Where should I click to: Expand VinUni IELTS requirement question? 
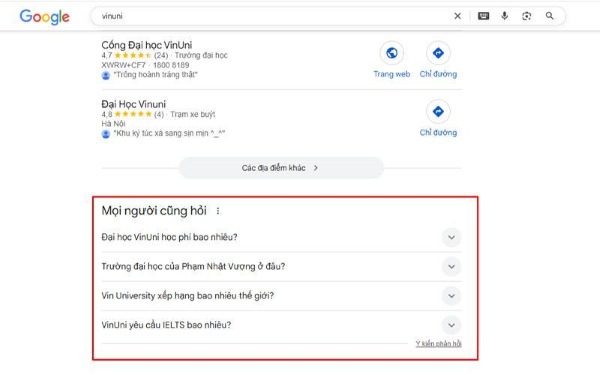click(x=281, y=325)
